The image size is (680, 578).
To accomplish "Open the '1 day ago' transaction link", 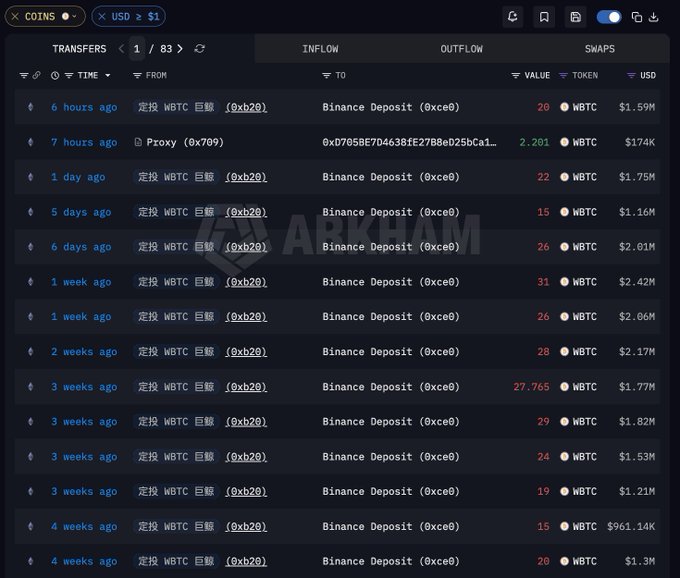I will 78,177.
